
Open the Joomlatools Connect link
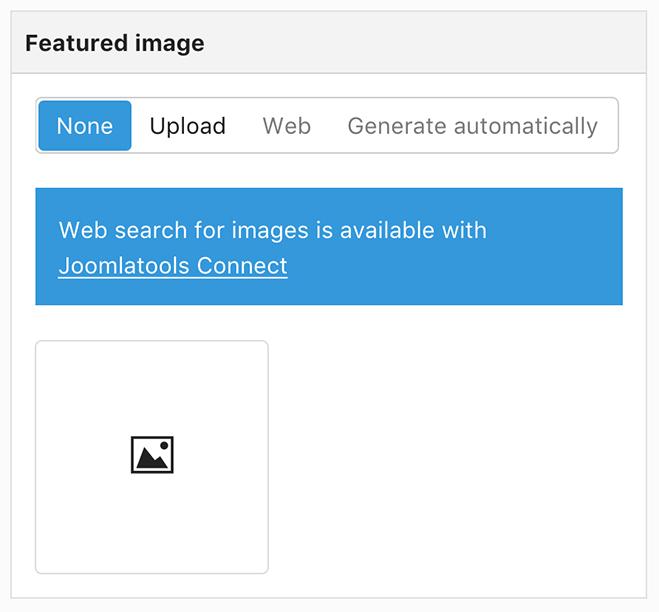(173, 266)
